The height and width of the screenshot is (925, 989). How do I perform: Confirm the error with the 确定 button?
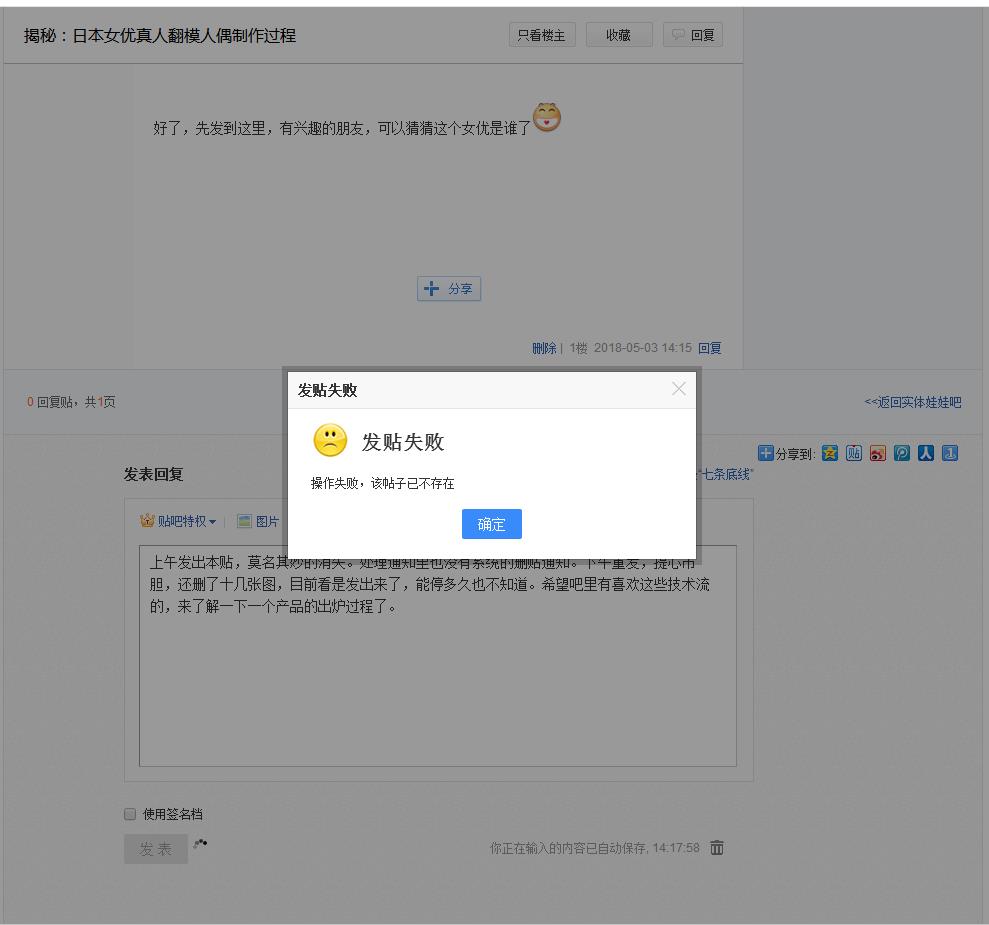point(491,524)
